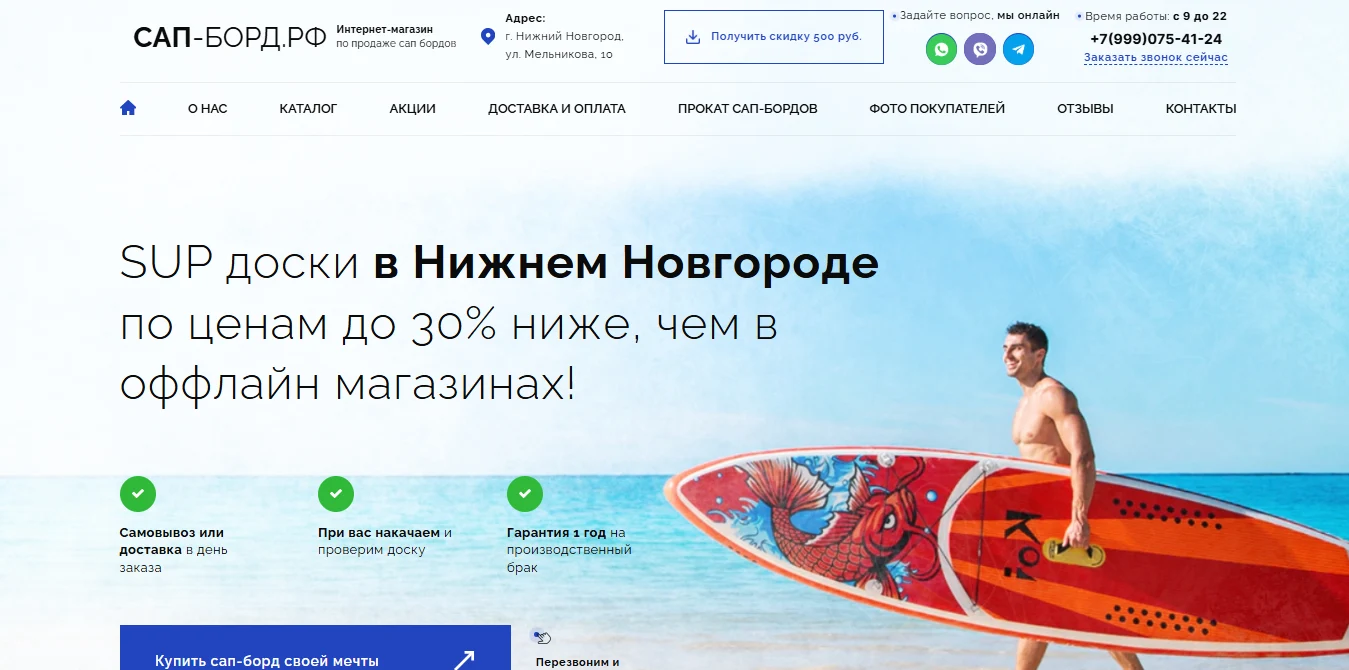
Task: Open WhatsApp chat icon
Action: [x=941, y=49]
